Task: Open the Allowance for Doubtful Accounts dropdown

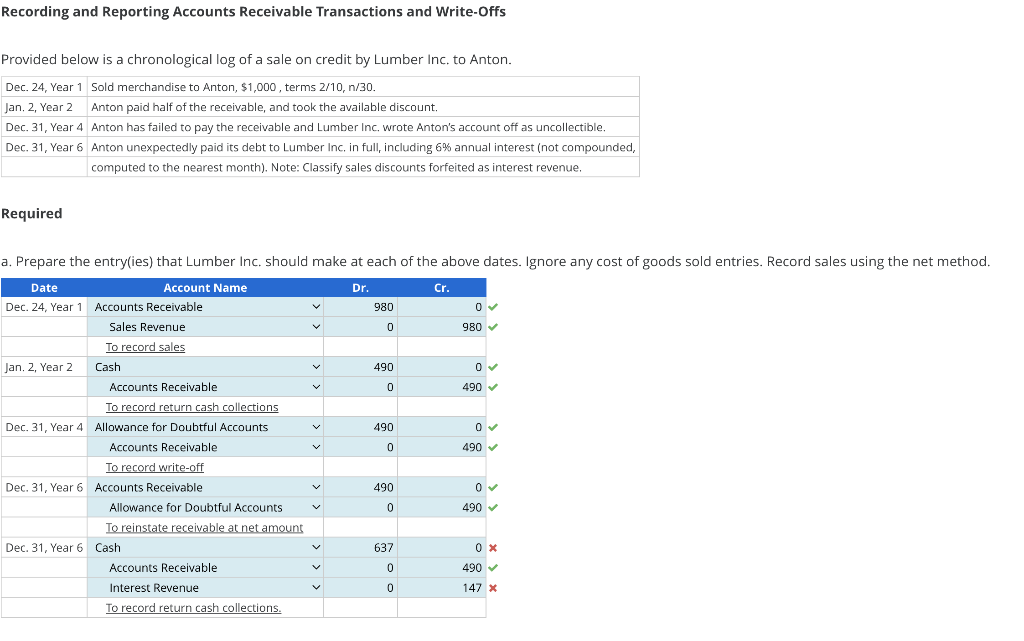Action: click(x=316, y=427)
